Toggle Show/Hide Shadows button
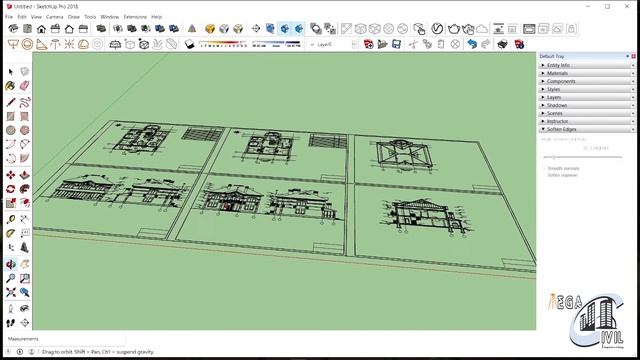The width and height of the screenshot is (640, 360). tap(189, 44)
